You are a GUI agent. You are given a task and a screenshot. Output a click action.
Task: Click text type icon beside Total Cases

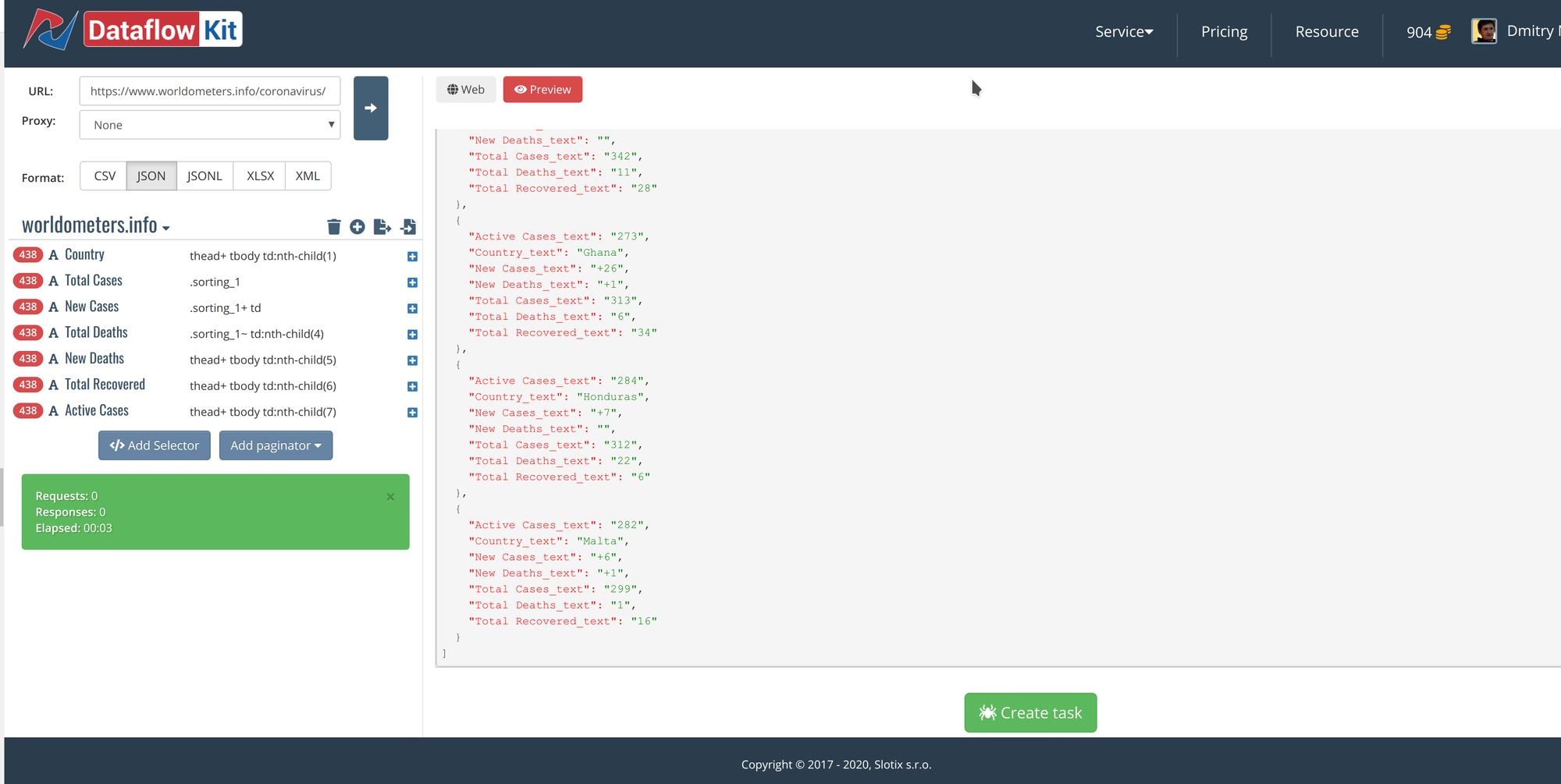click(x=54, y=281)
